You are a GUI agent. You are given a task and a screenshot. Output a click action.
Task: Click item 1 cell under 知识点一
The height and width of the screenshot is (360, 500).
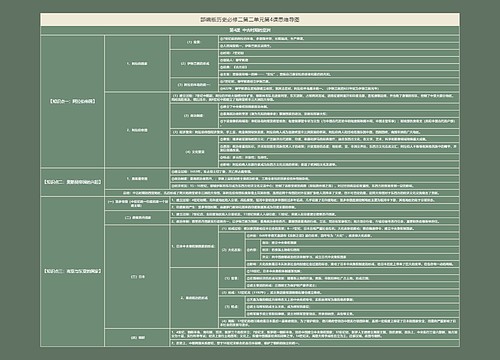(137, 63)
